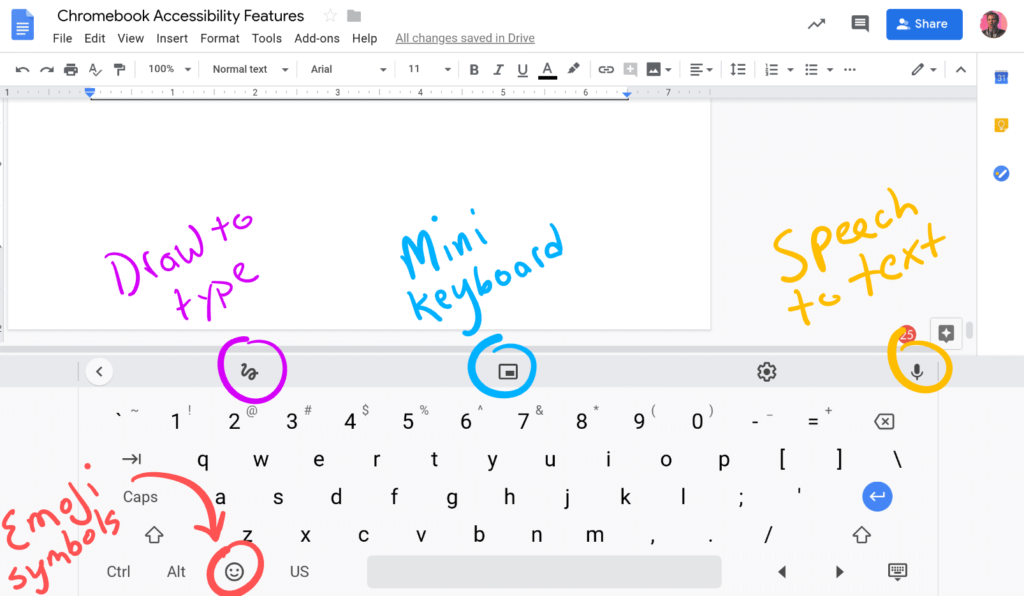Toggle Underline formatting
1024x596 pixels.
click(x=521, y=69)
